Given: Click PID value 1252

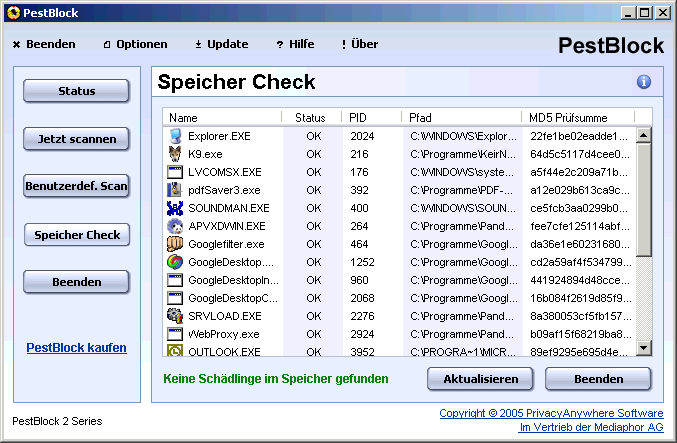Looking at the screenshot, I should pos(362,262).
